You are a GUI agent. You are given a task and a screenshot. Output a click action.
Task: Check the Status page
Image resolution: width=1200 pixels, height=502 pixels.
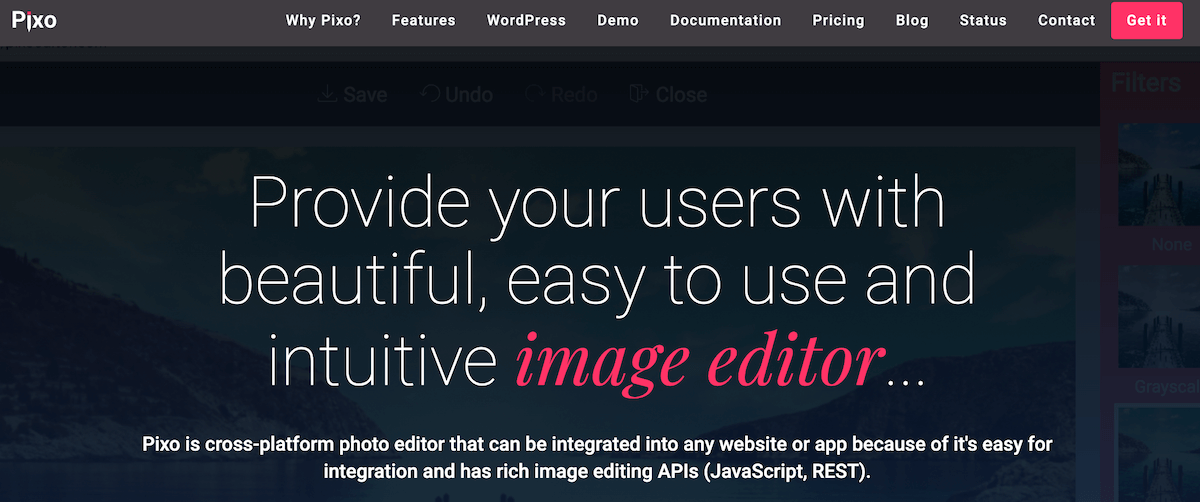click(983, 20)
